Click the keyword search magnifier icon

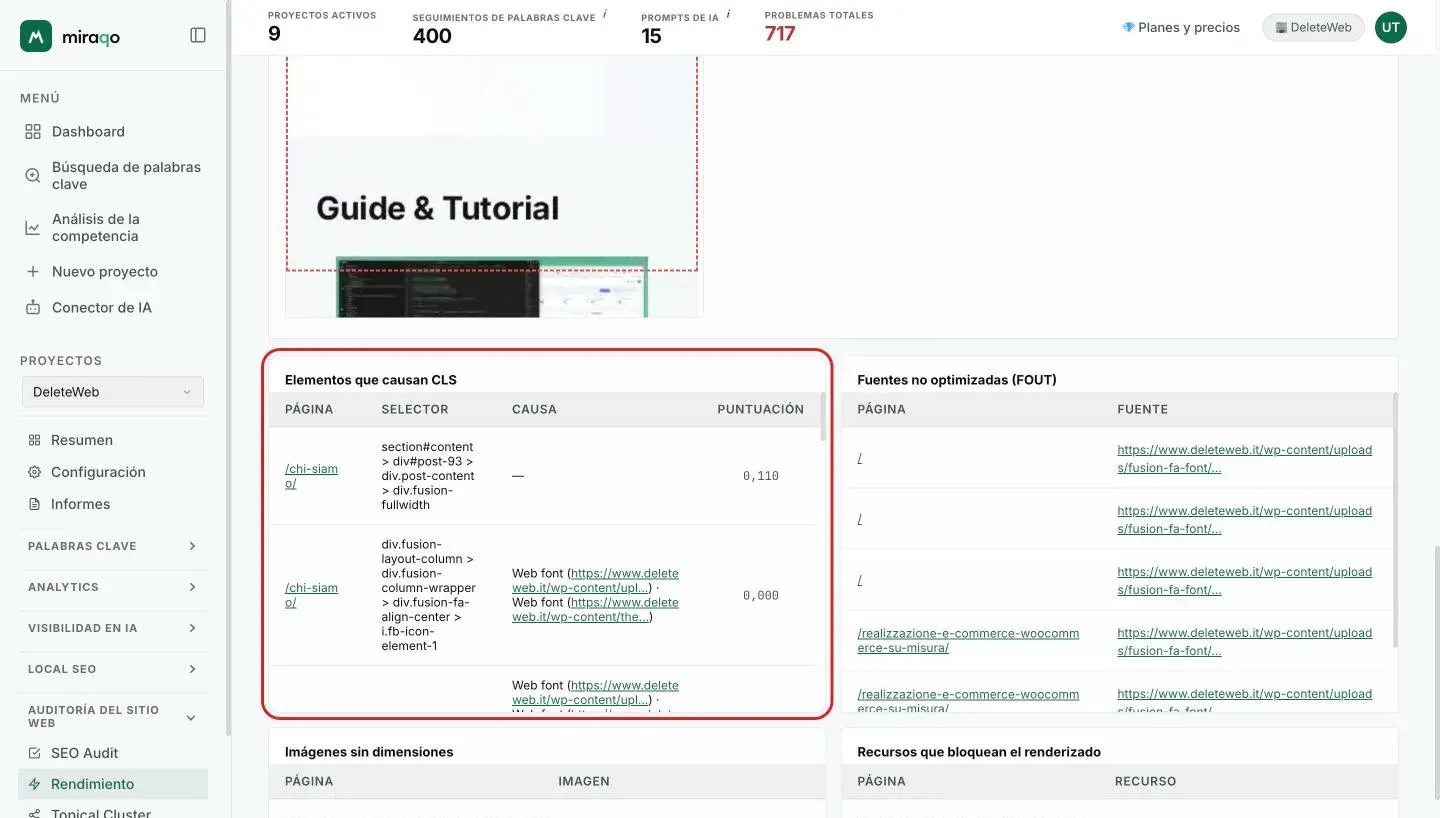tap(33, 175)
